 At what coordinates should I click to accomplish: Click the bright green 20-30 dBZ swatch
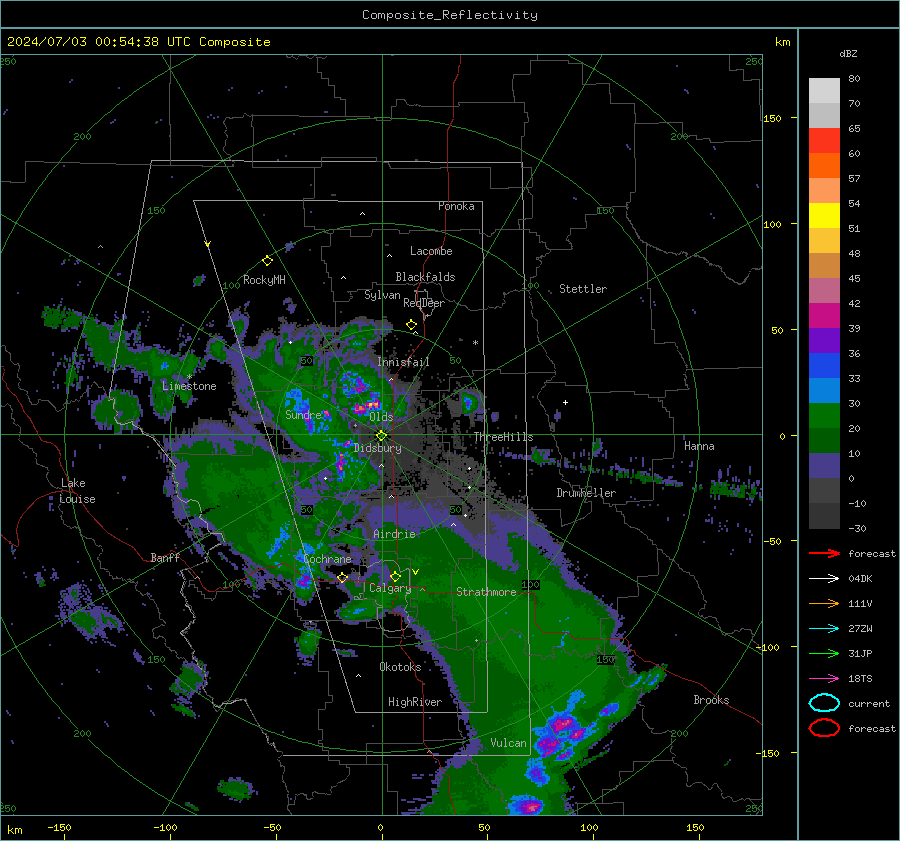coord(824,416)
